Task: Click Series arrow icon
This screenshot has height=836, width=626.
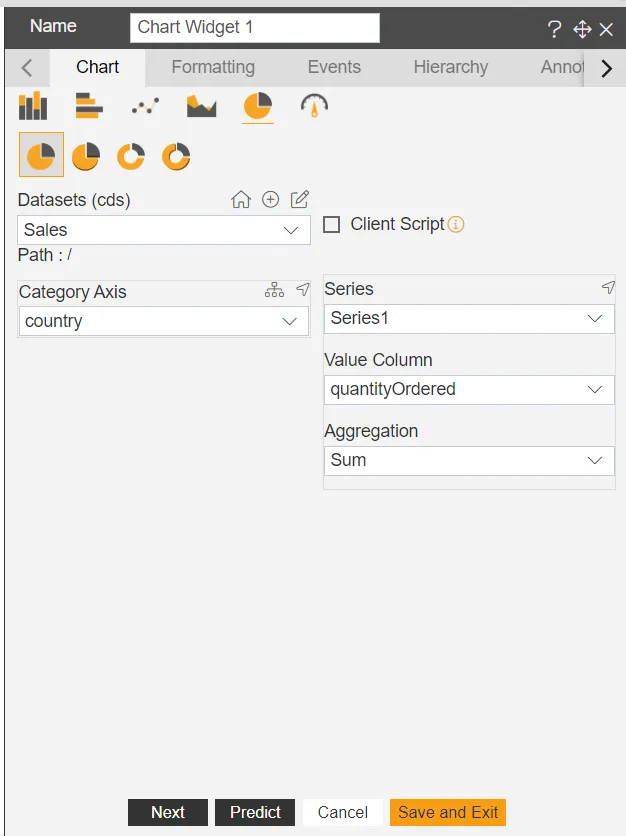Action: pyautogui.click(x=608, y=287)
